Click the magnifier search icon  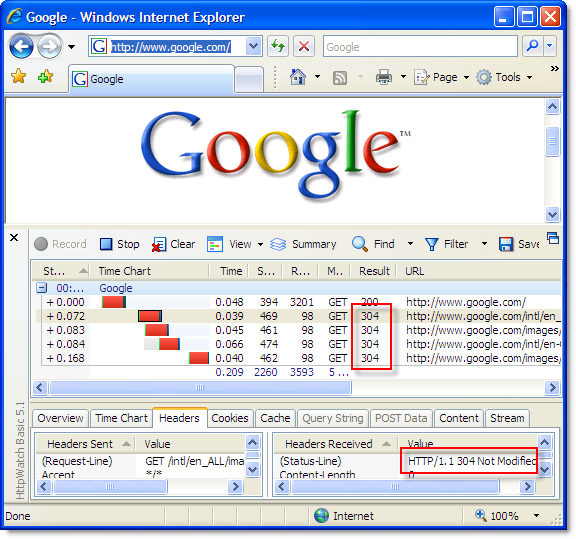[x=533, y=46]
